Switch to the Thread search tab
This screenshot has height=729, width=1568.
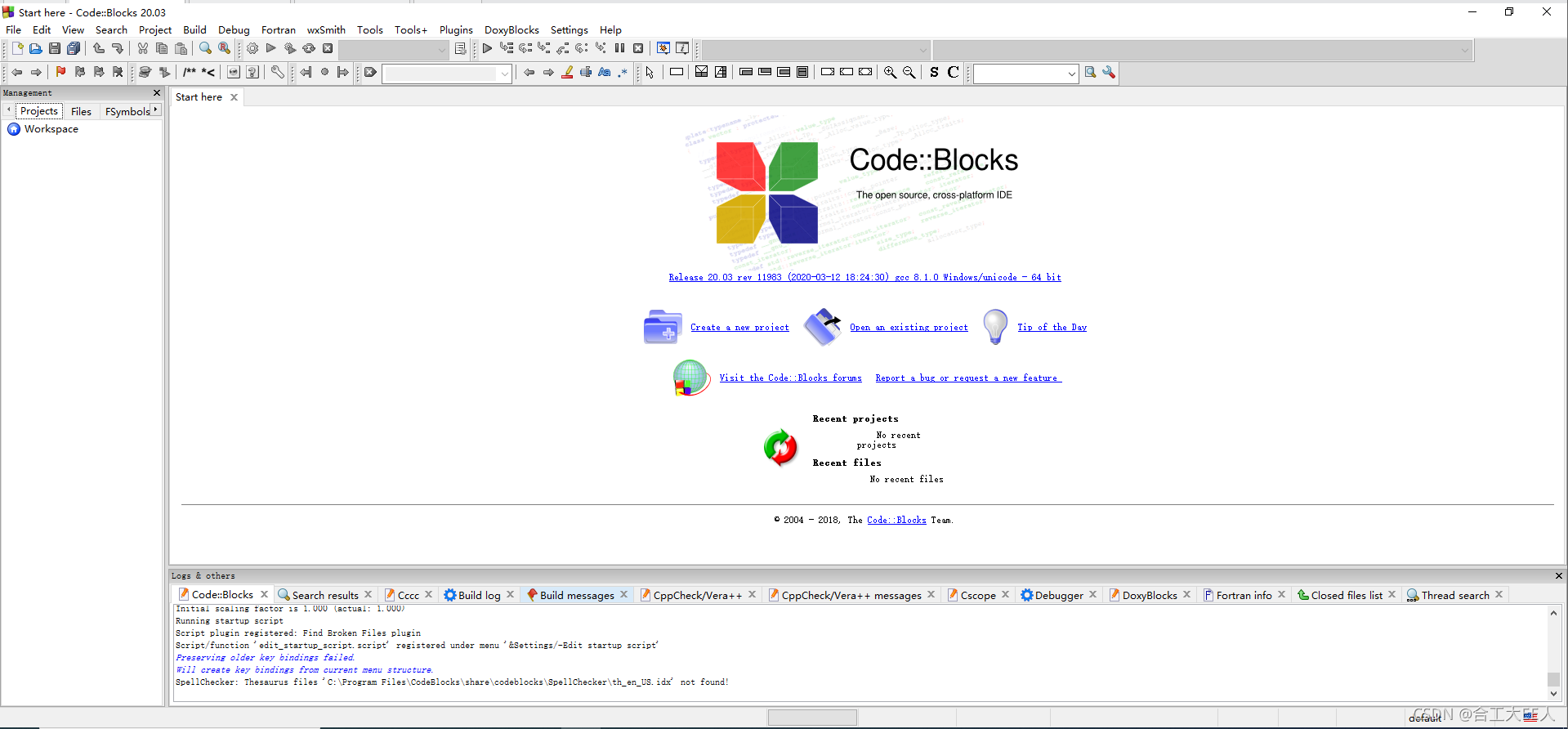pos(1455,595)
